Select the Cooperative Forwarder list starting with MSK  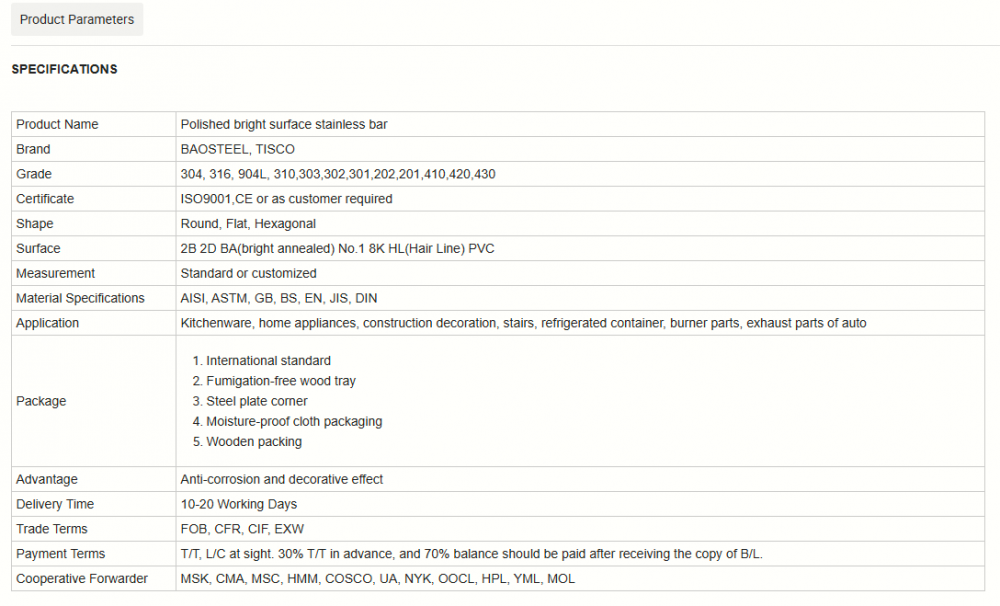coord(377,579)
